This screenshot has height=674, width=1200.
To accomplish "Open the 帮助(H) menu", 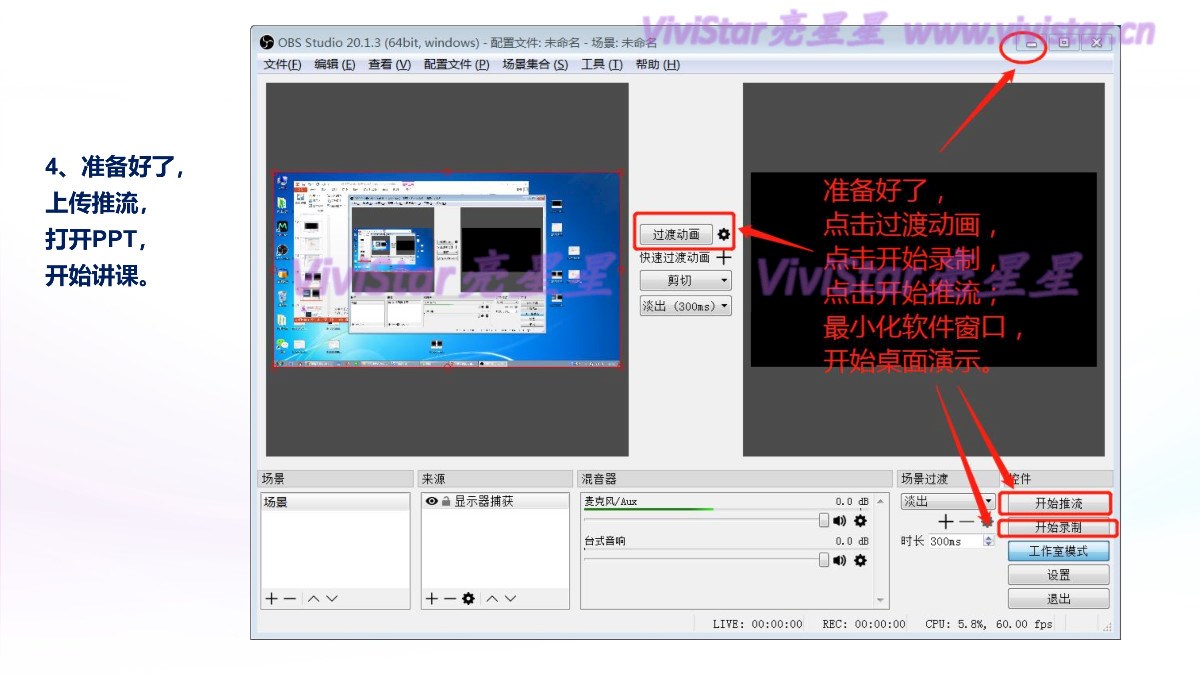I will point(657,65).
